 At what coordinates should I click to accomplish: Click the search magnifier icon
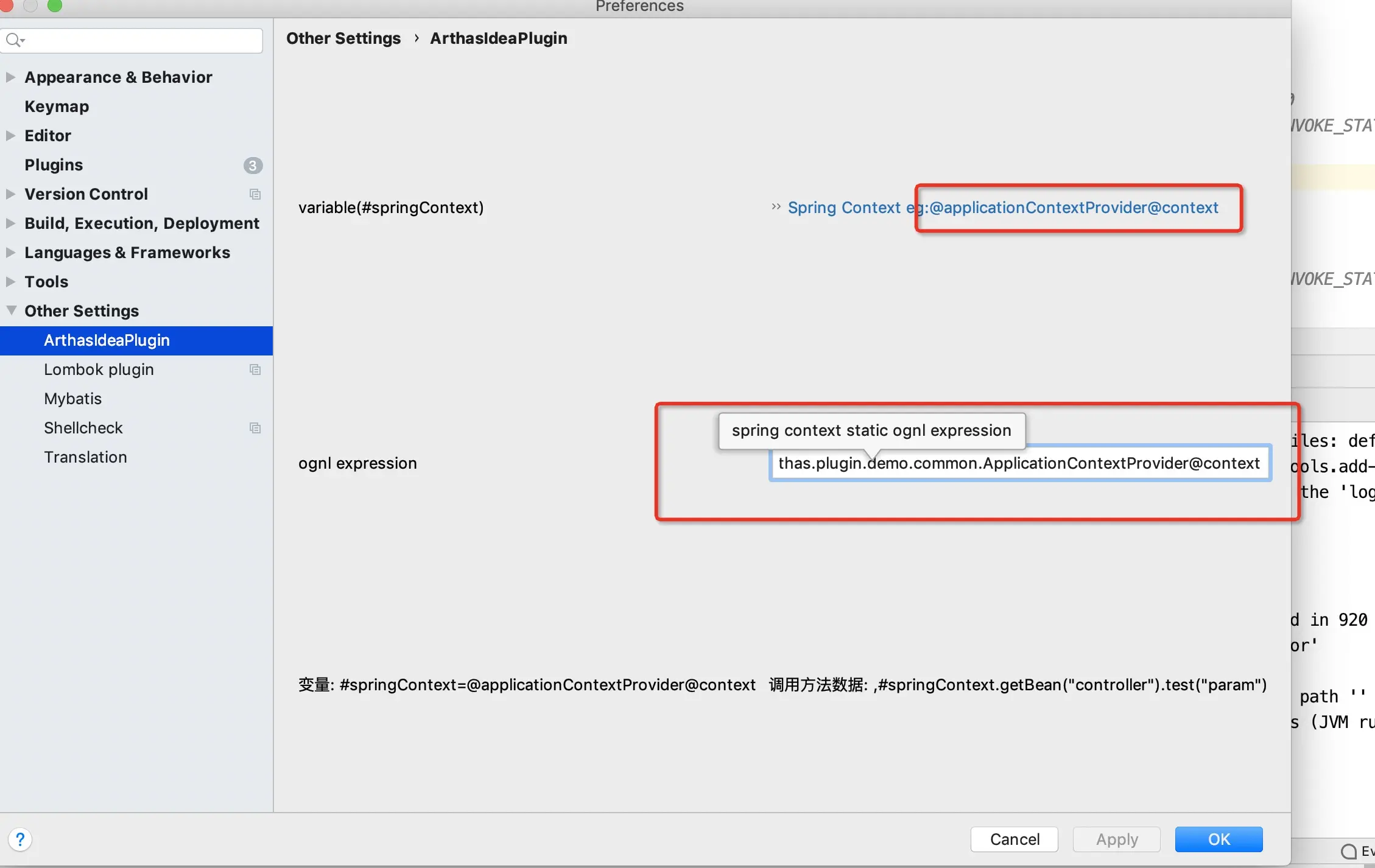click(13, 40)
